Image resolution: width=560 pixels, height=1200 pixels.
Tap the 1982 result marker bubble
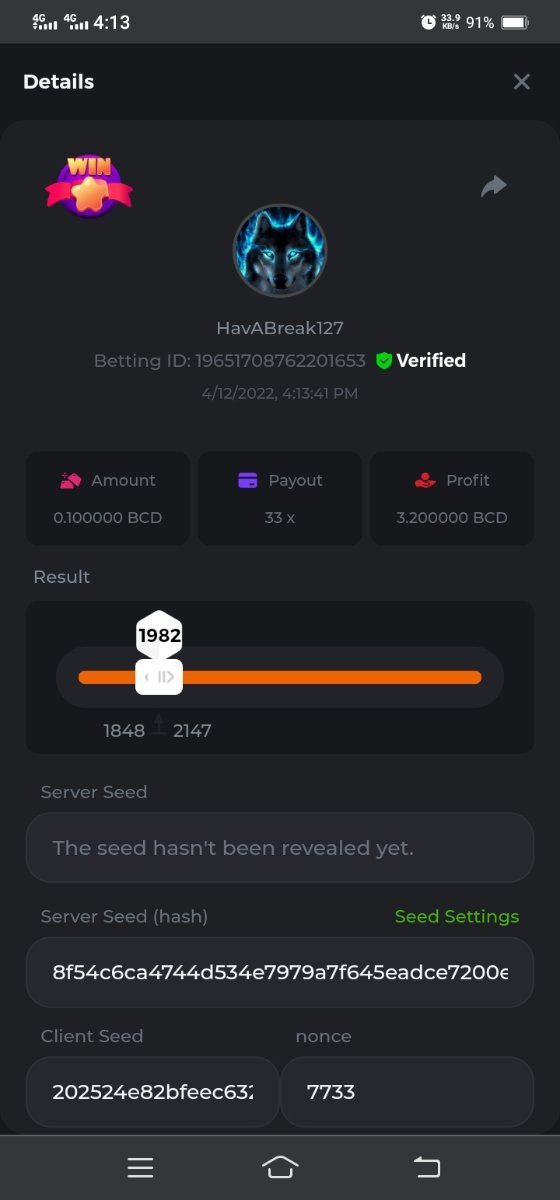(x=159, y=634)
